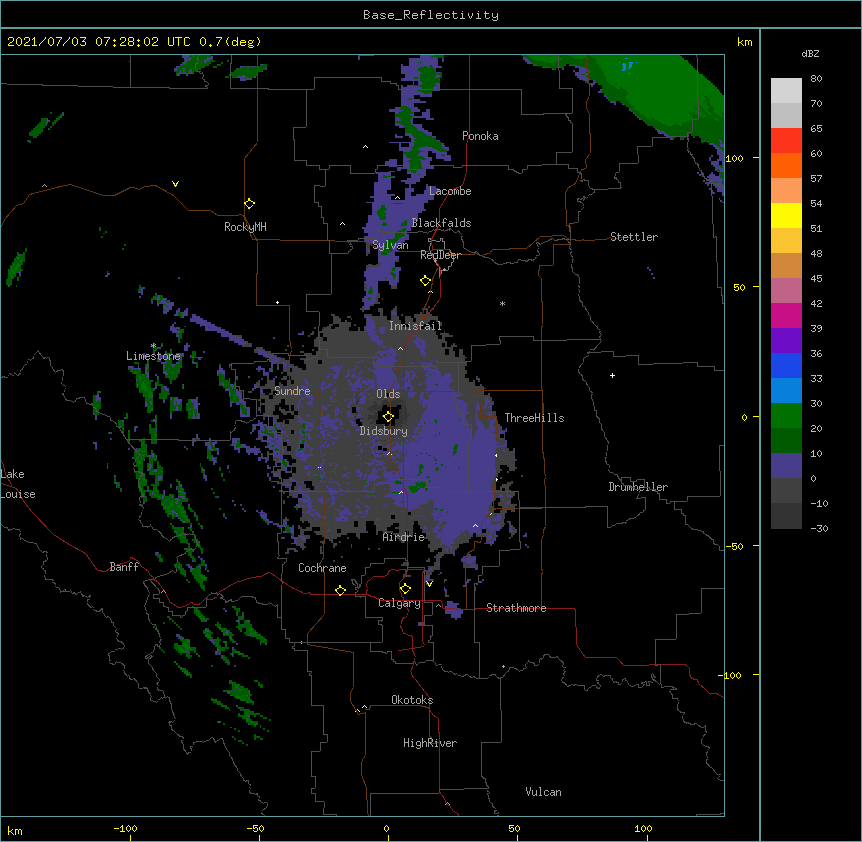The width and height of the screenshot is (862, 842).
Task: Select the magenta 39-42 dBZ legend swatch
Action: point(786,315)
